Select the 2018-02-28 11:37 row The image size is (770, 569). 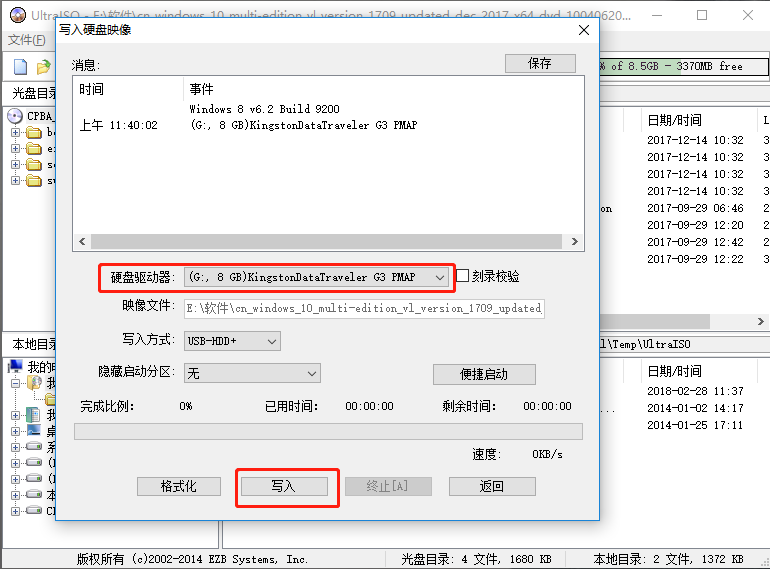[695, 391]
